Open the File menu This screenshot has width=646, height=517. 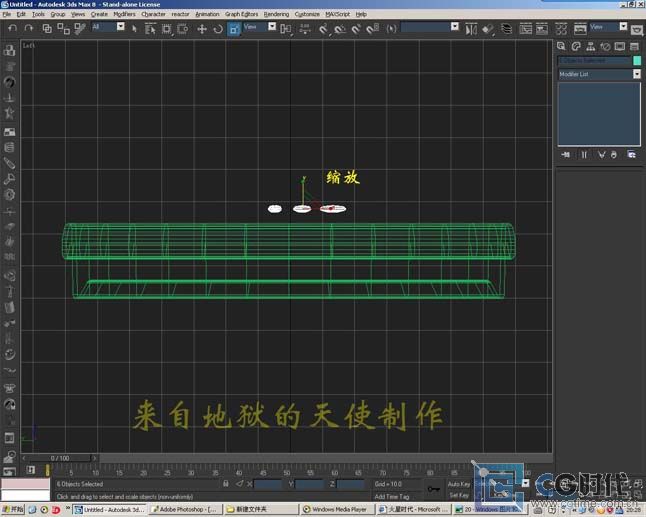[x=7, y=14]
